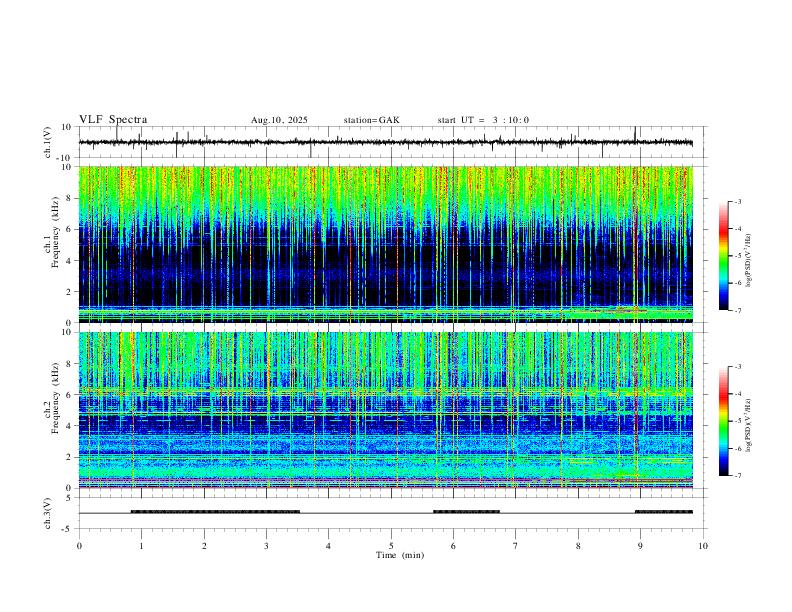Click the ch.1 spectrogram panel
This screenshot has height=612, width=792.
[386, 244]
